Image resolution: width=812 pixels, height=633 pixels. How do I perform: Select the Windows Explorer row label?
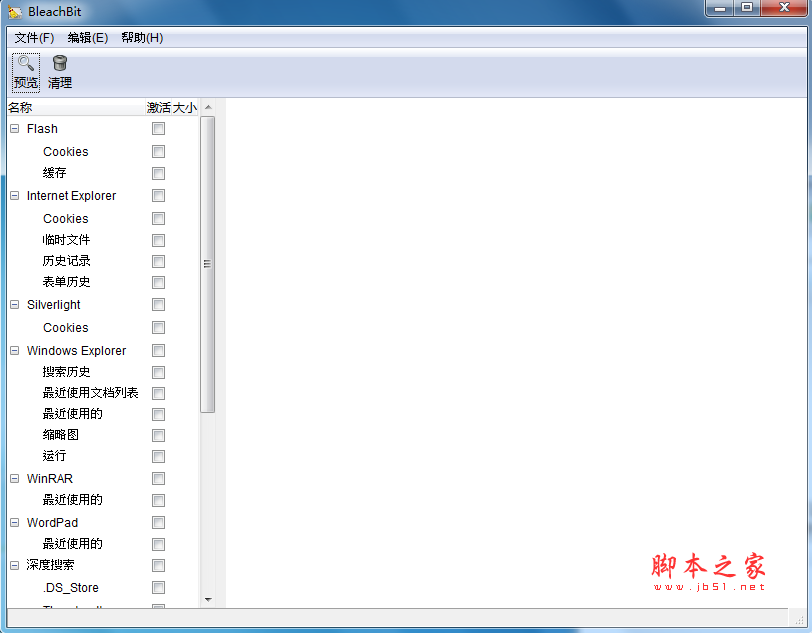(x=77, y=351)
